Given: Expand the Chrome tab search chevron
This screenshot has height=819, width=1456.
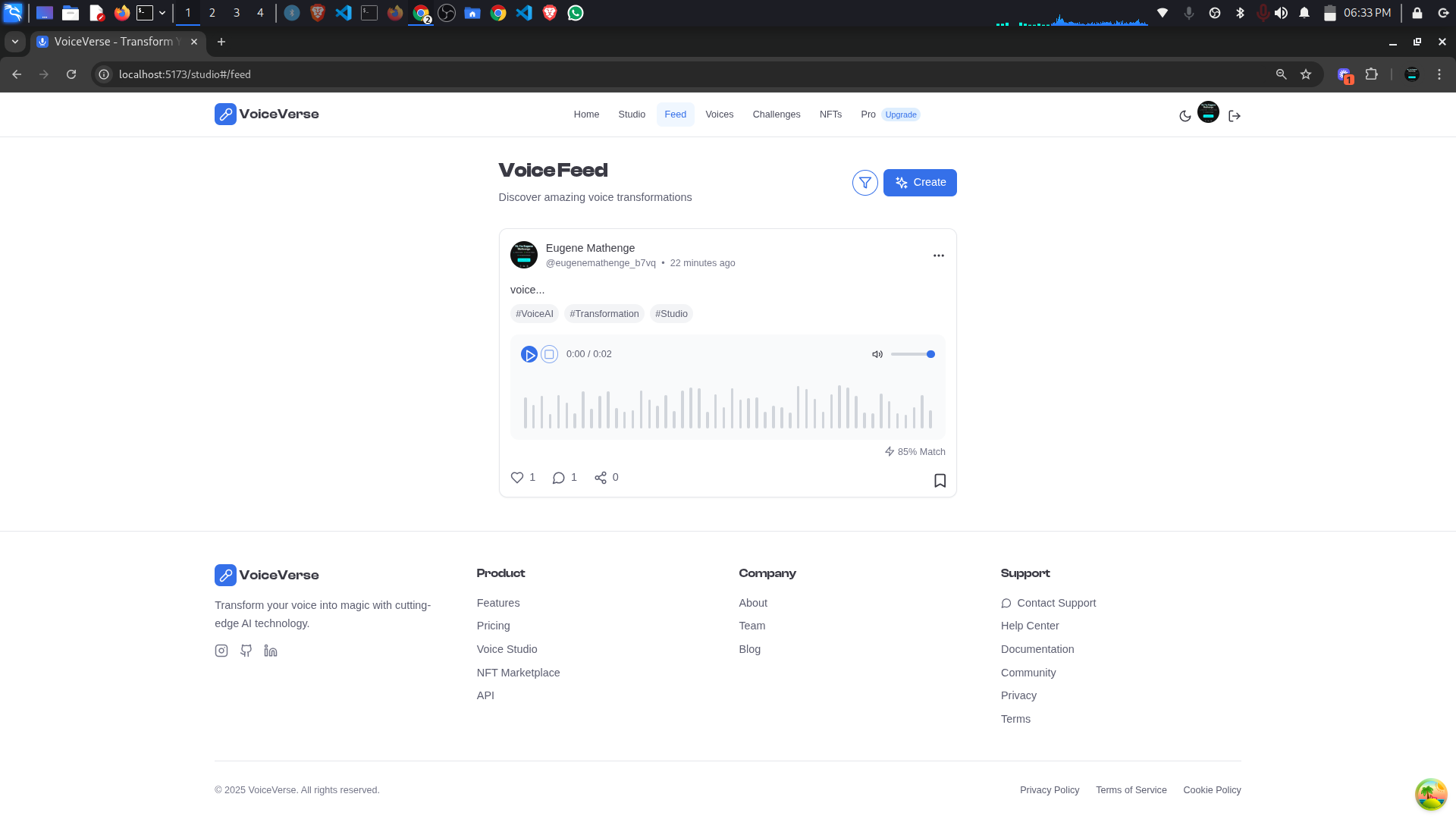Looking at the screenshot, I should coord(15,42).
